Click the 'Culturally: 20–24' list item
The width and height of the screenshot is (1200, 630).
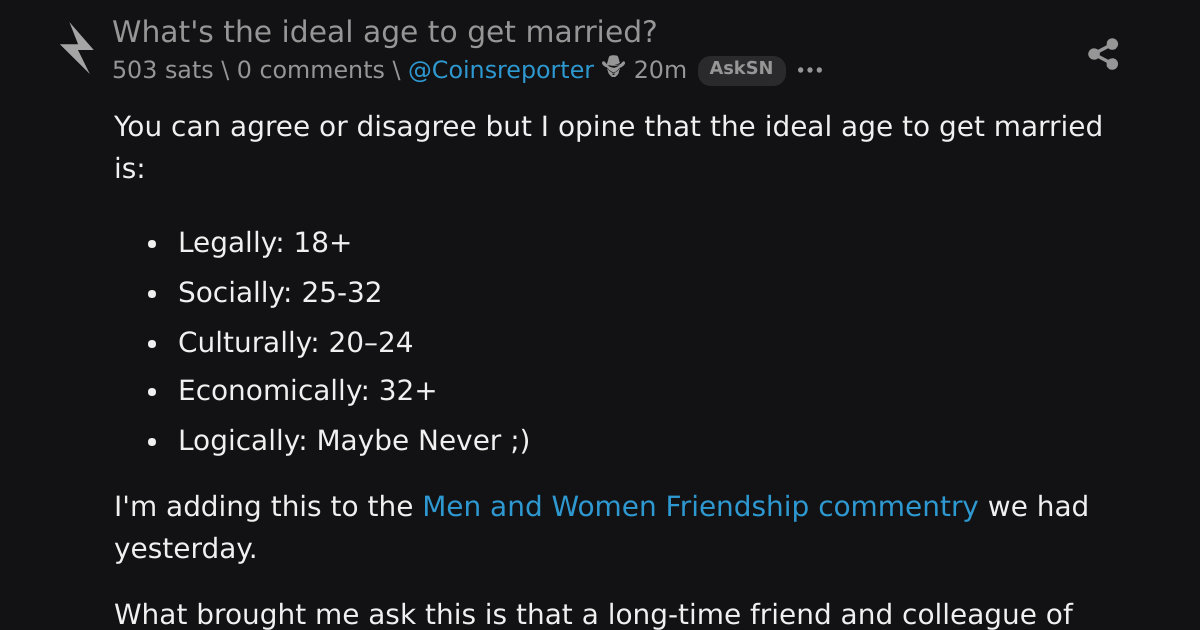[x=295, y=343]
